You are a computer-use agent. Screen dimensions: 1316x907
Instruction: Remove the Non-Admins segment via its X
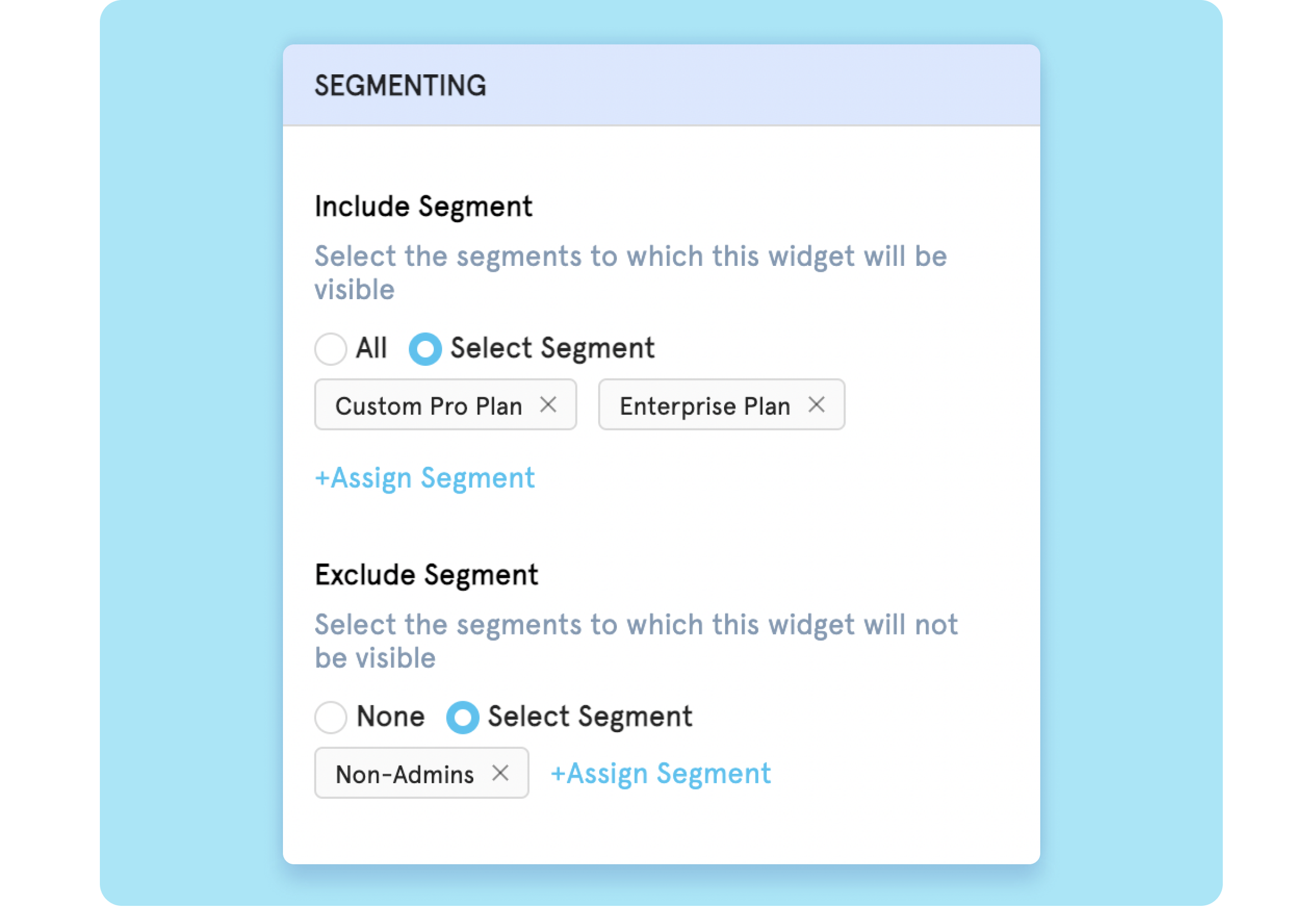[x=502, y=773]
